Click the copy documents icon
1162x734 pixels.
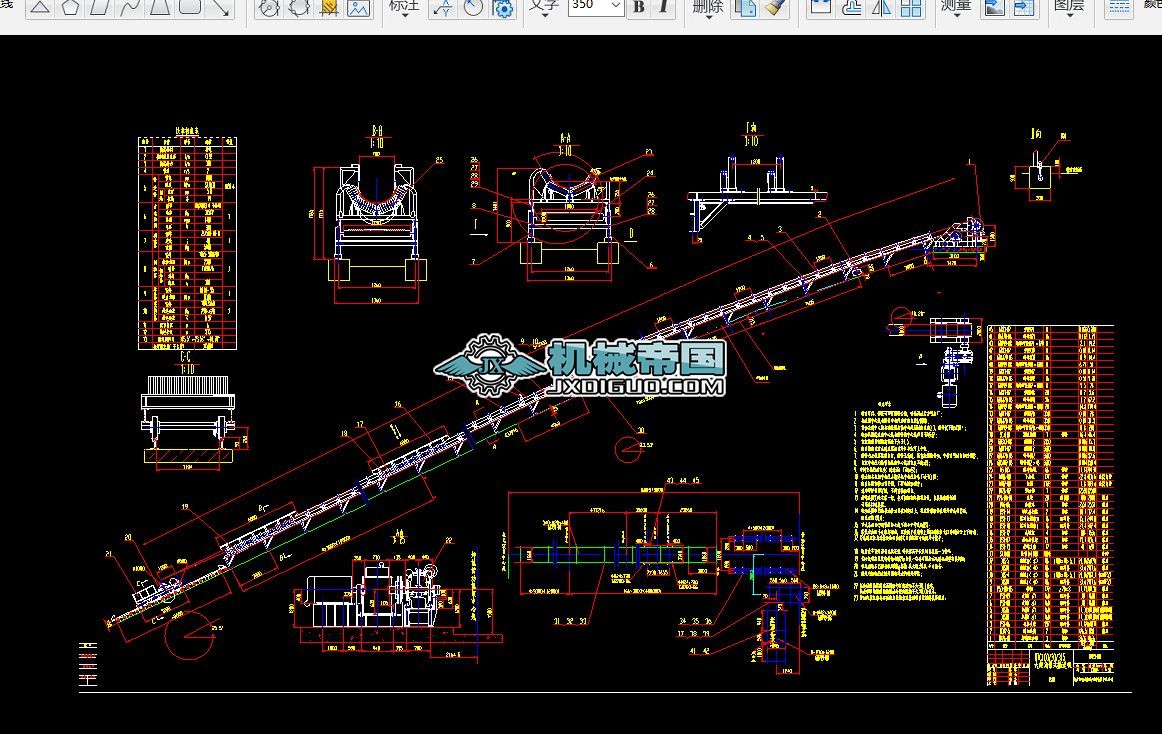tap(745, 8)
